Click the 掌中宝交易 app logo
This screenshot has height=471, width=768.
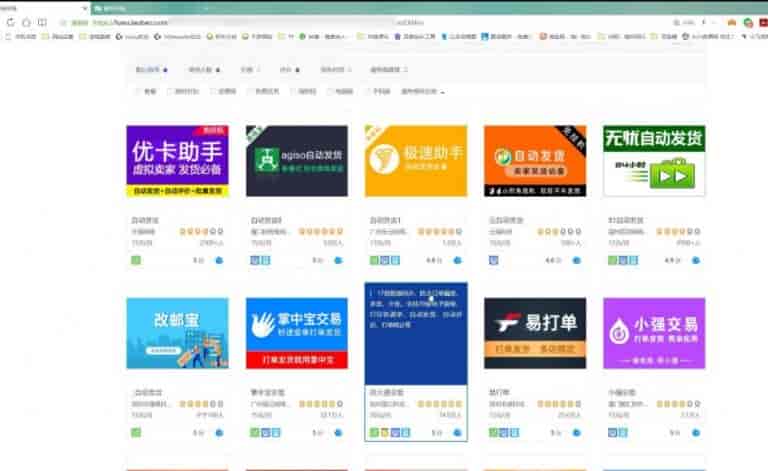[x=296, y=333]
